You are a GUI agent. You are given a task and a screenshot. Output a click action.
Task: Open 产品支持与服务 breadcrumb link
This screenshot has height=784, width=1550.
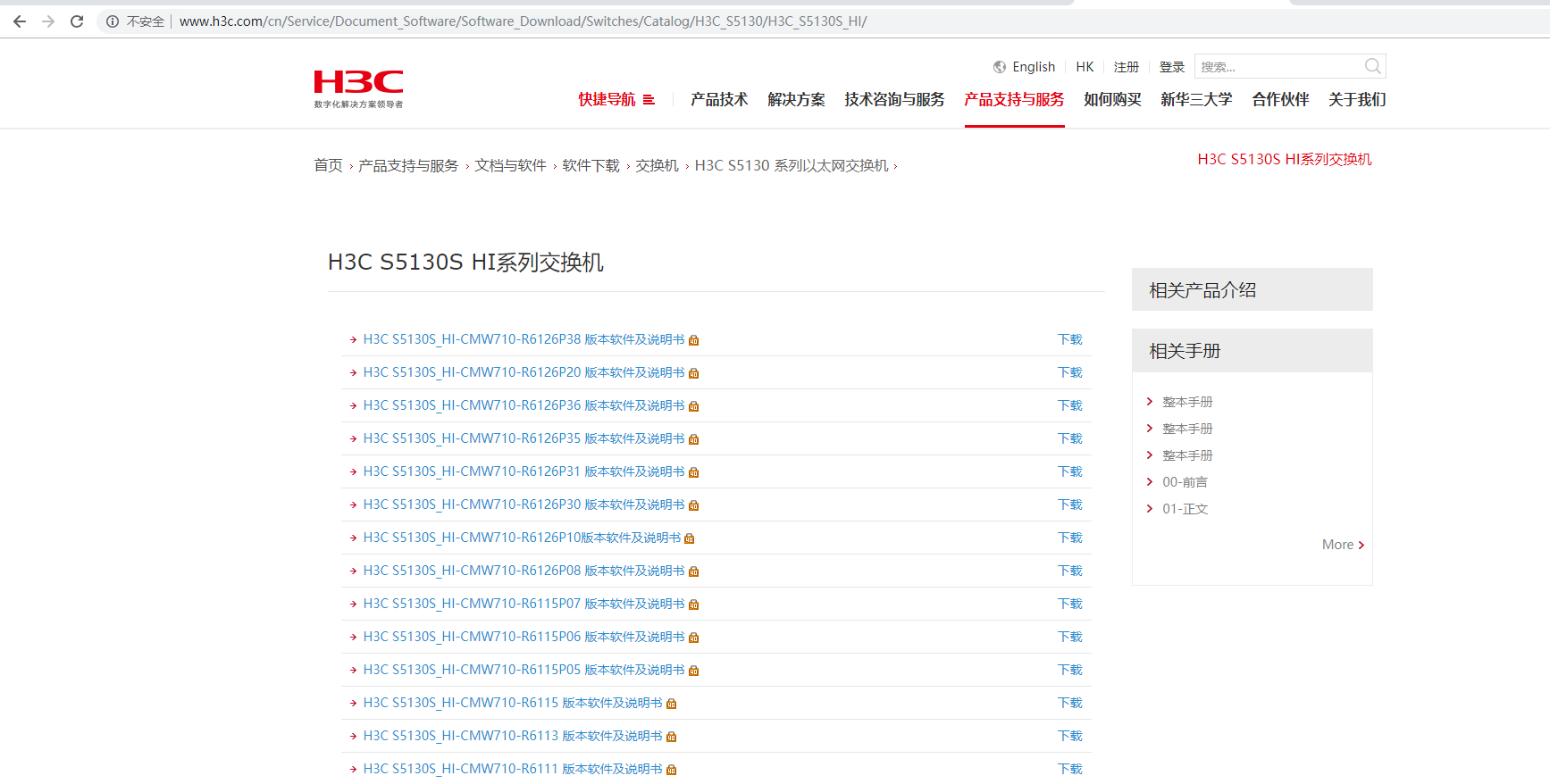[408, 165]
